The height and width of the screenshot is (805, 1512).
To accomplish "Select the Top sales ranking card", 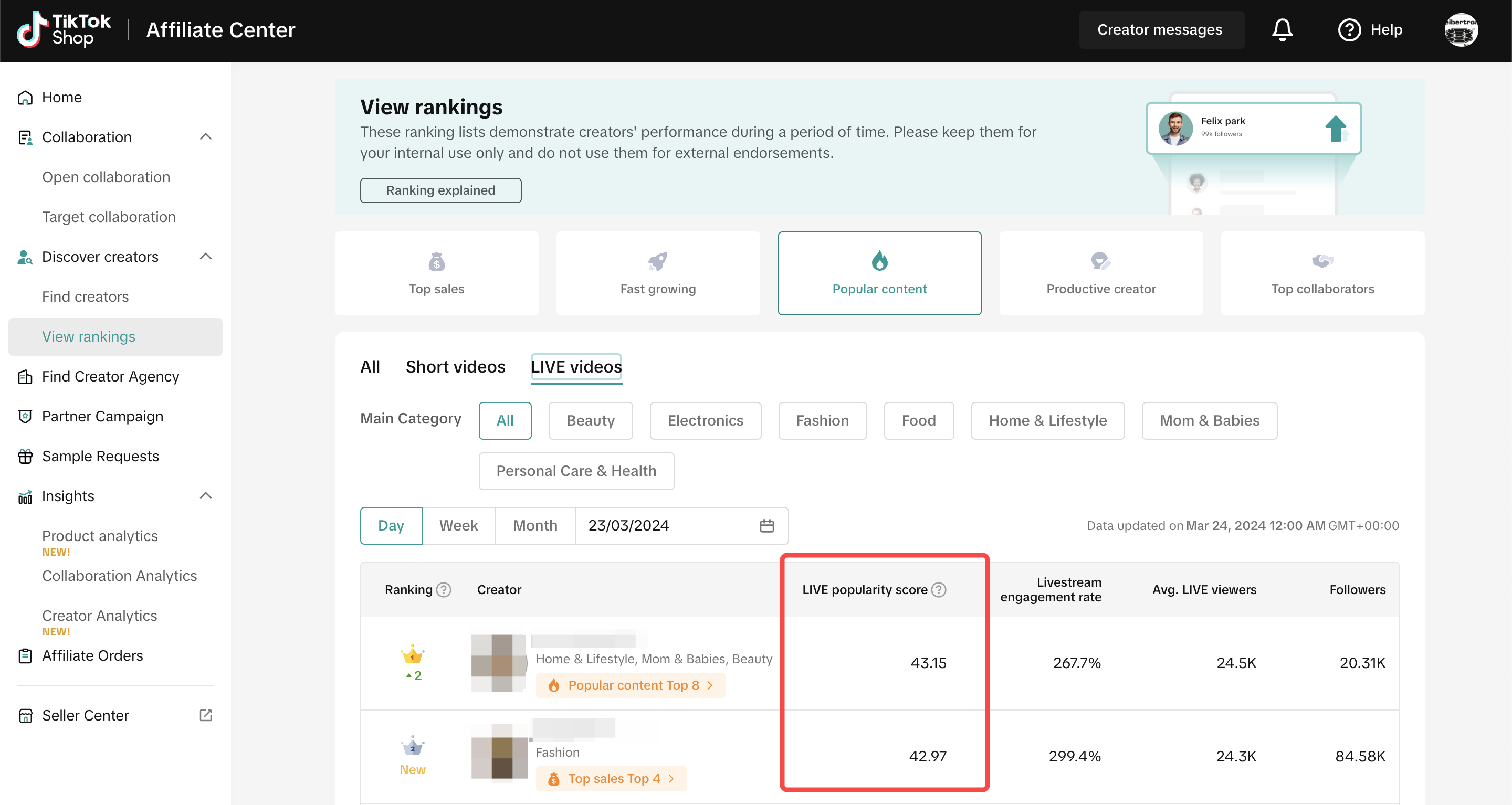I will (436, 273).
